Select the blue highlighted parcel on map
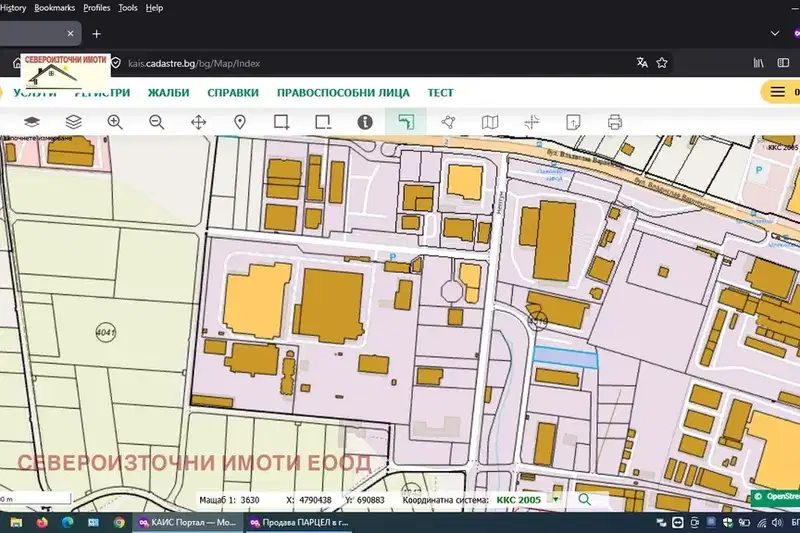This screenshot has width=800, height=533. tap(565, 358)
